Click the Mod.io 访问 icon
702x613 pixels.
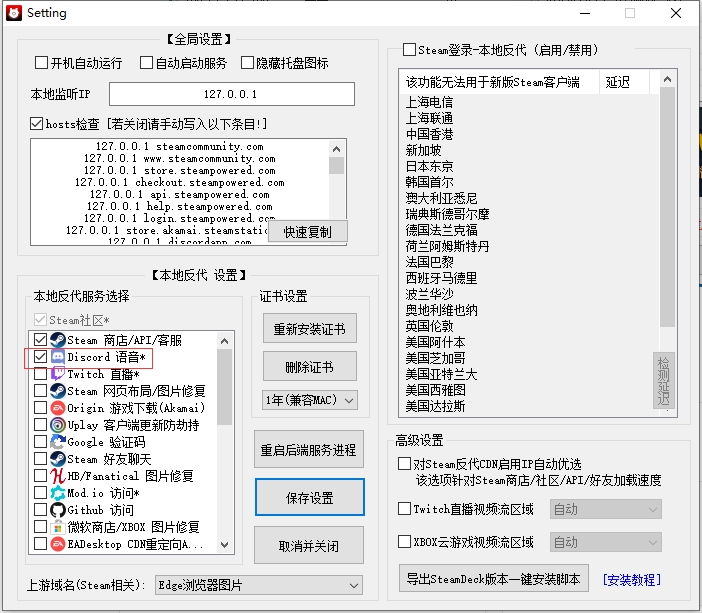tap(58, 493)
